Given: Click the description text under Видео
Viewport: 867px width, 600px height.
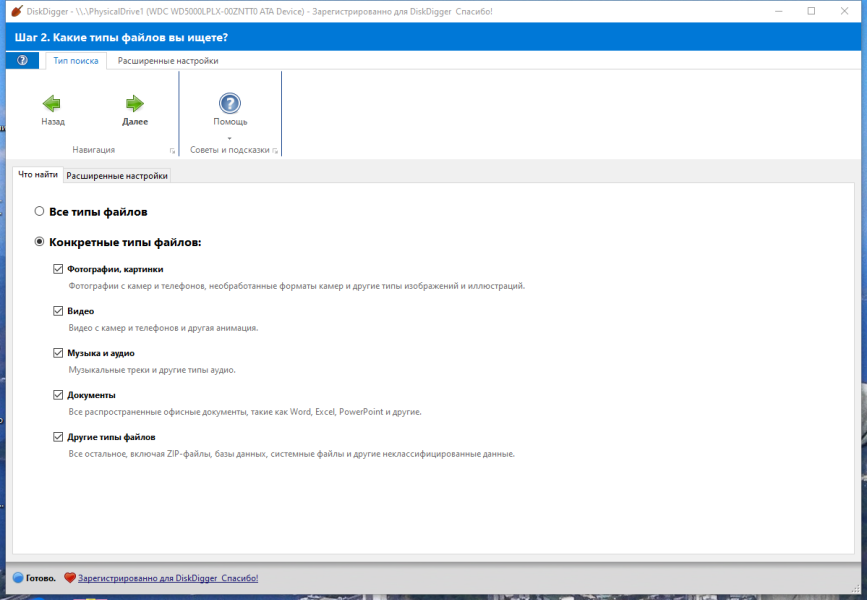Looking at the screenshot, I should (x=163, y=328).
